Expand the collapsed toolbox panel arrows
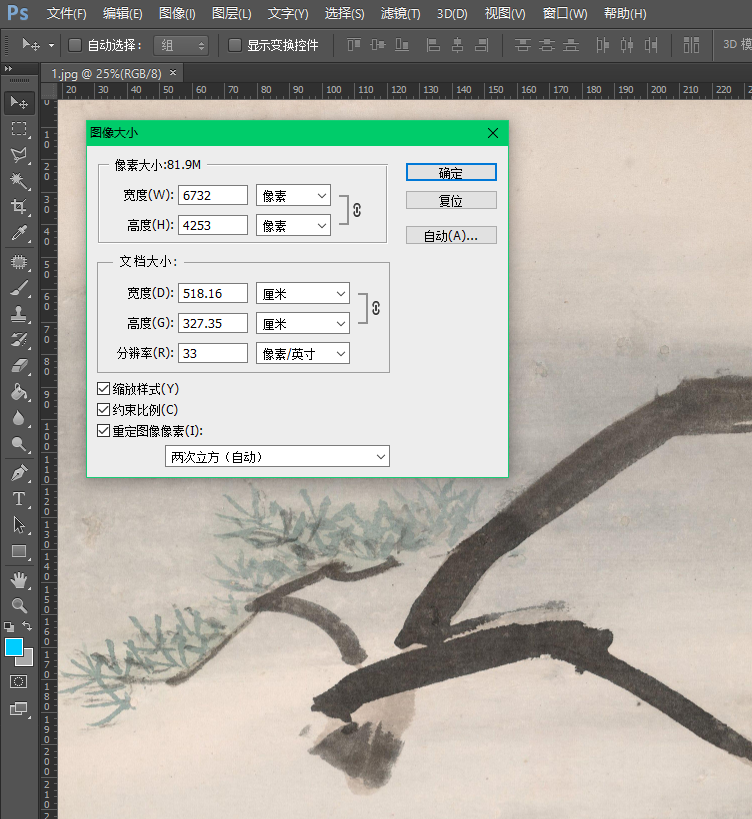 pyautogui.click(x=8, y=68)
